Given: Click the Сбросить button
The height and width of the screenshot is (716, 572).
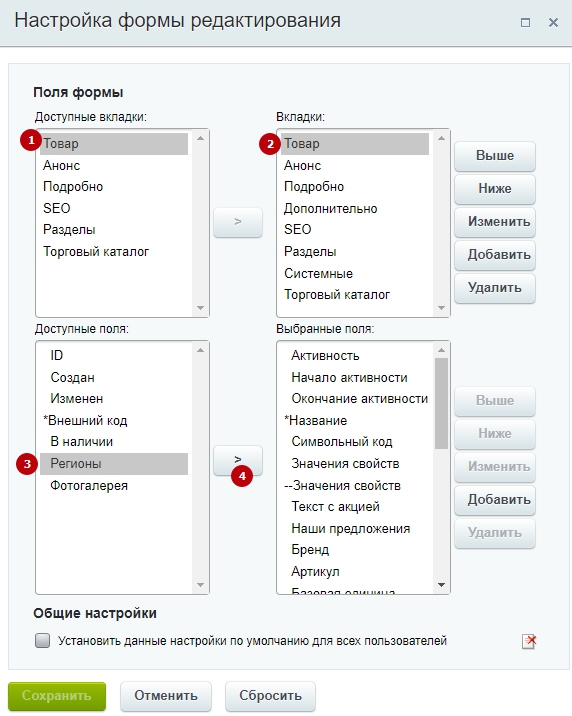Looking at the screenshot, I should click(270, 695).
